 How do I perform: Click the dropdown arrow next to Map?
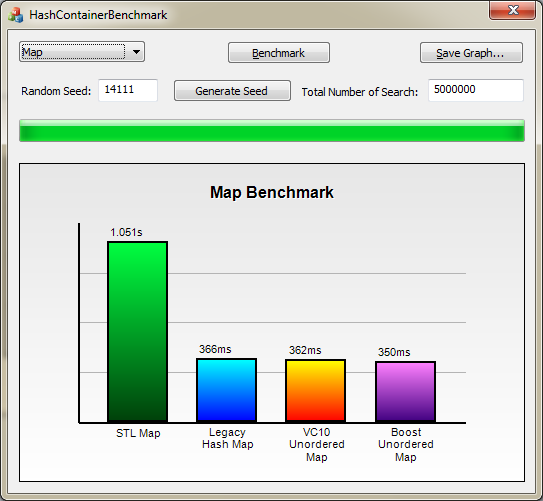tap(136, 52)
